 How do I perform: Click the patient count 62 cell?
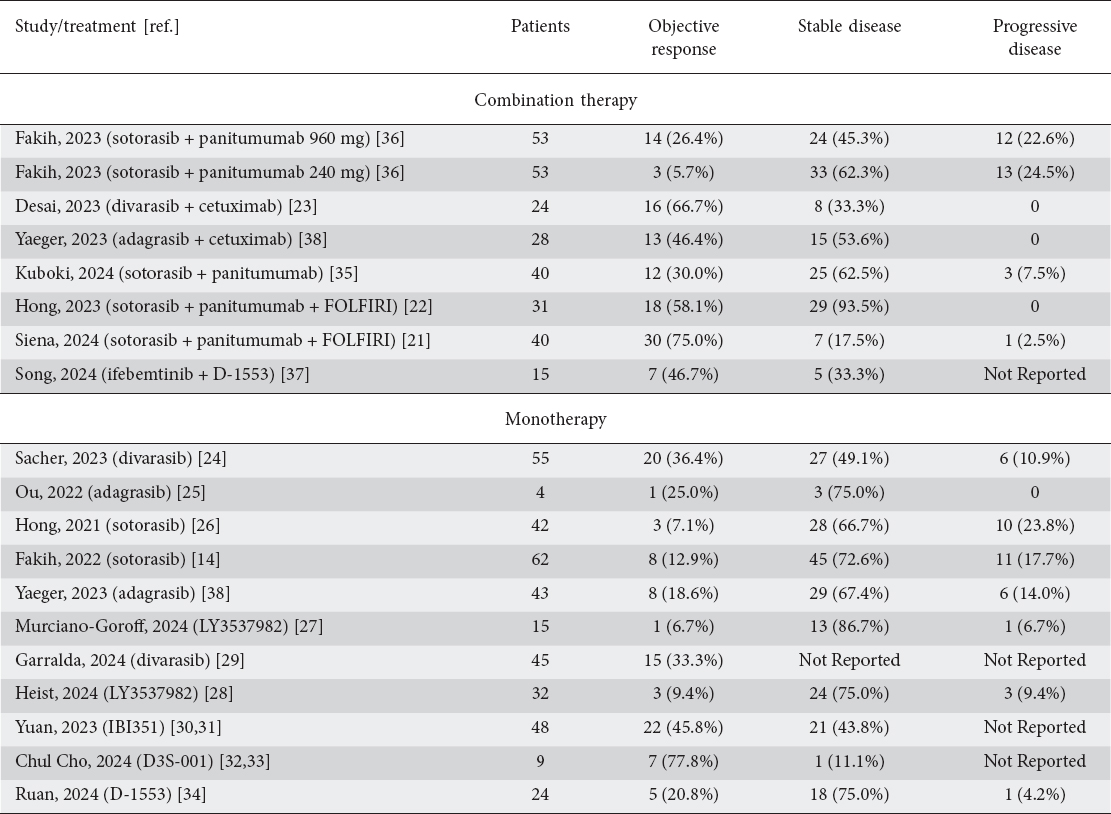click(x=540, y=560)
